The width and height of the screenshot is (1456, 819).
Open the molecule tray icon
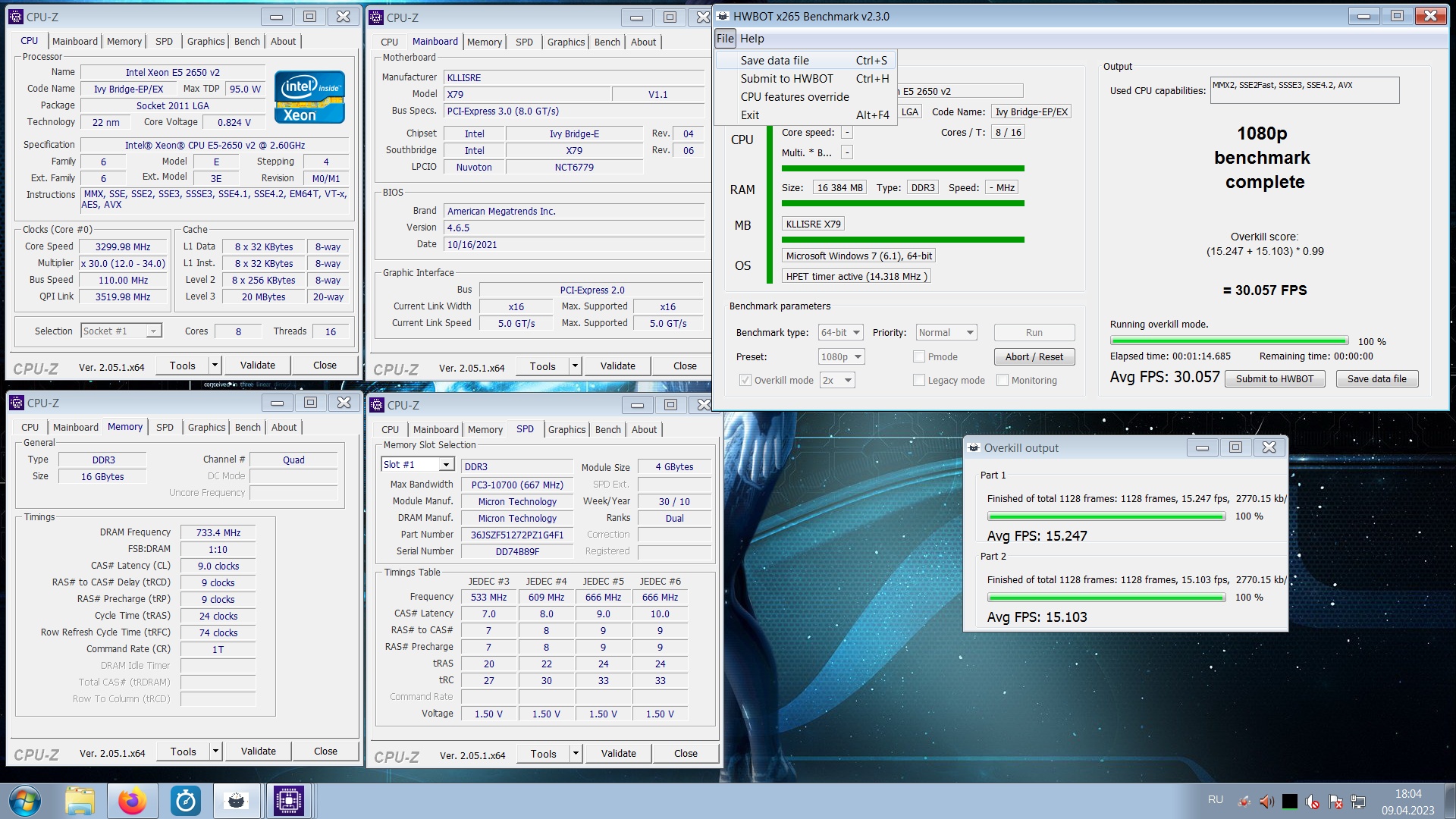click(1244, 801)
